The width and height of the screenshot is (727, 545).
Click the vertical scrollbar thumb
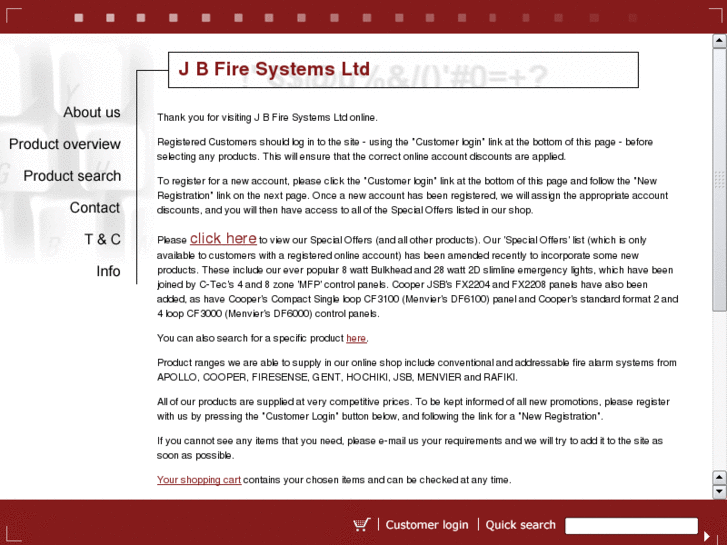pyautogui.click(x=719, y=180)
